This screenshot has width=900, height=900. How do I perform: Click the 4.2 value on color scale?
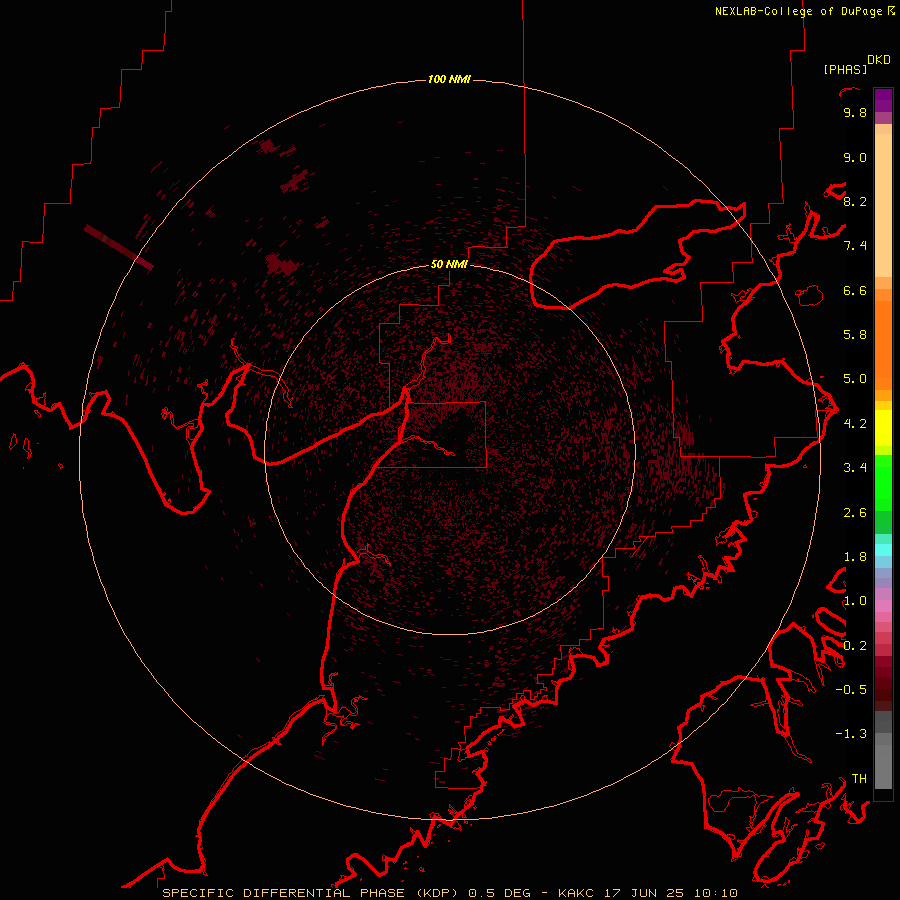tap(855, 424)
